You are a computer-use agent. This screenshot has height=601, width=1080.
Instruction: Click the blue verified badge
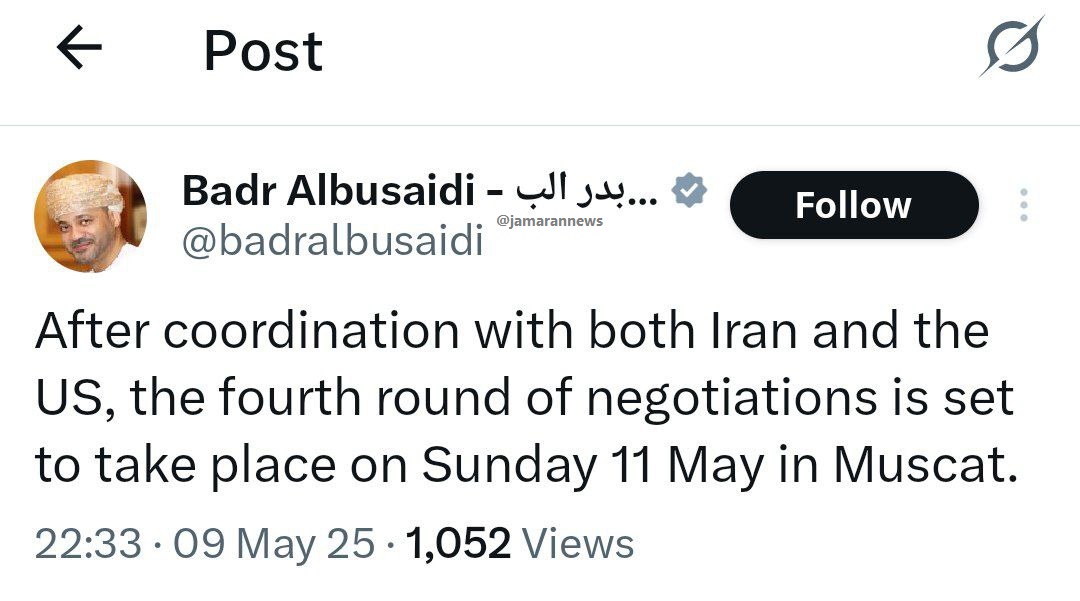(690, 189)
